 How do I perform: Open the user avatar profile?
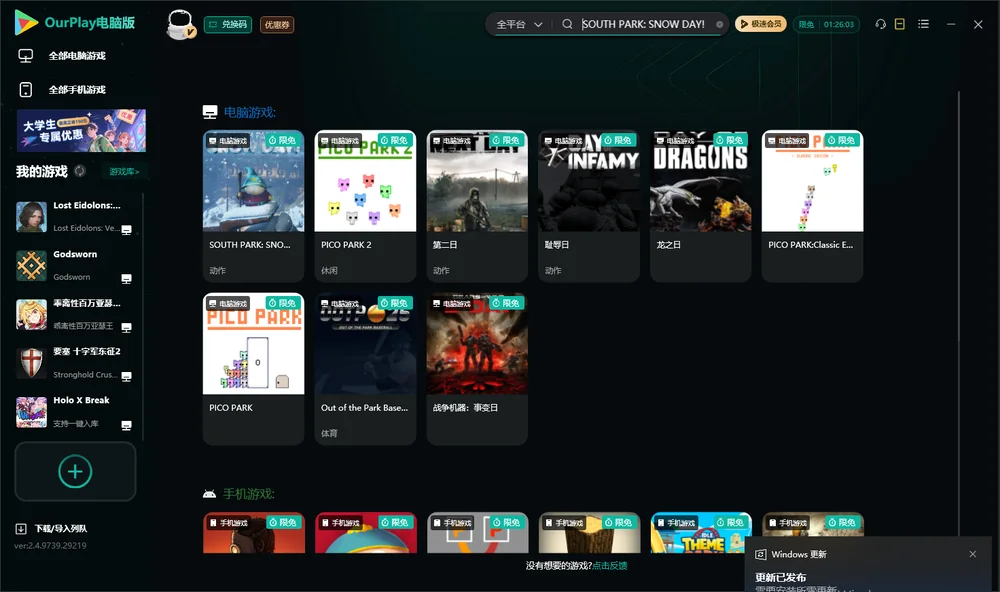(x=180, y=25)
